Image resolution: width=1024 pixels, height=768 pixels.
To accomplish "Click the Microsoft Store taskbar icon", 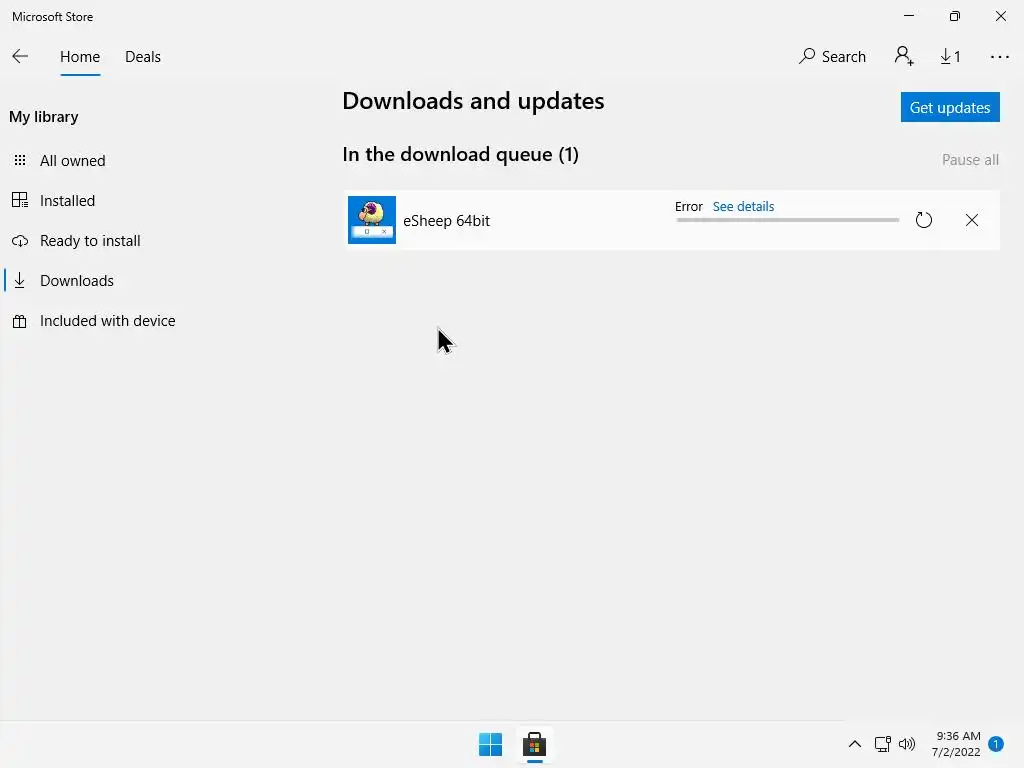I will tap(534, 744).
